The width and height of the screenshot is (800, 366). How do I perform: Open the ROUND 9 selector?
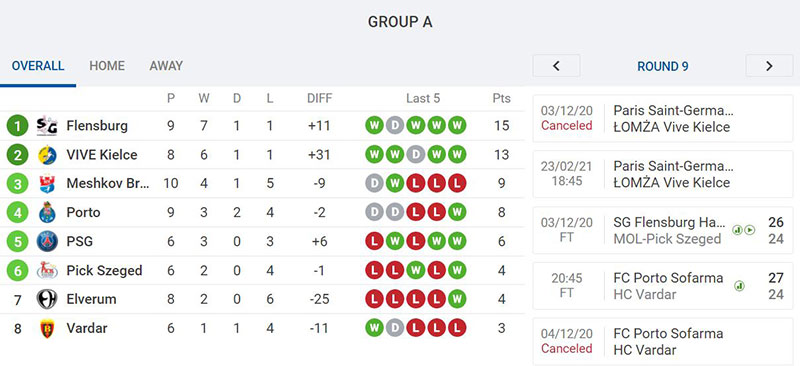pos(663,66)
